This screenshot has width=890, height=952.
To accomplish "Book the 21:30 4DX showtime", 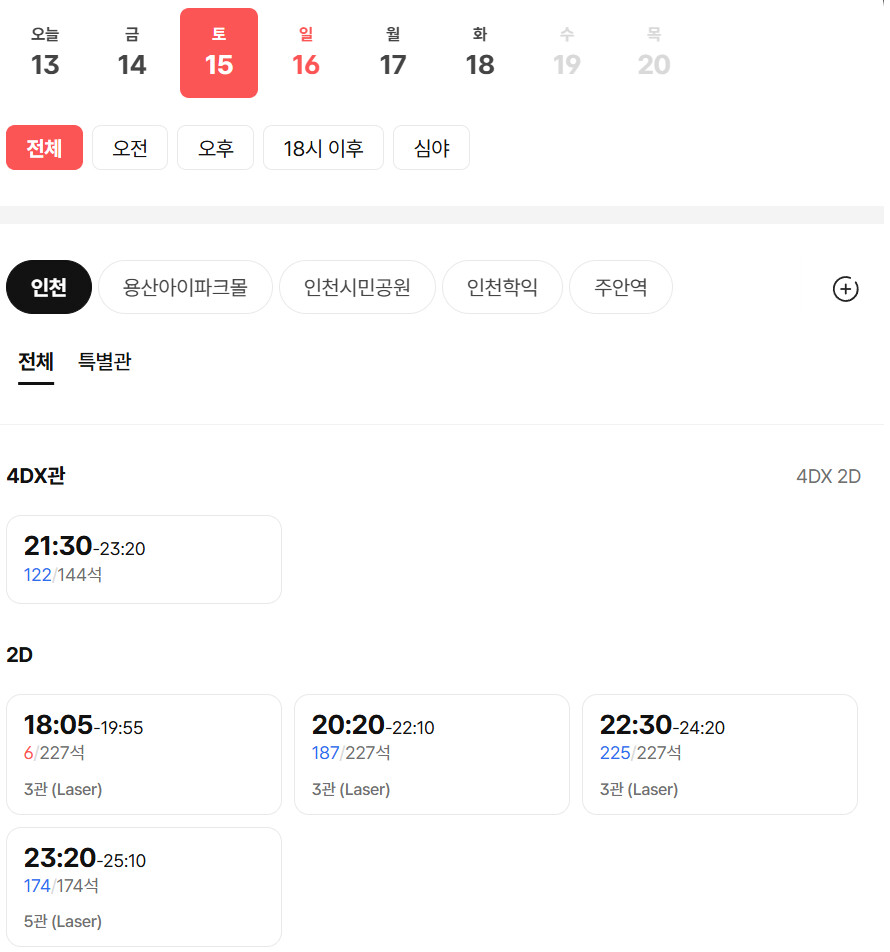I will point(144,559).
